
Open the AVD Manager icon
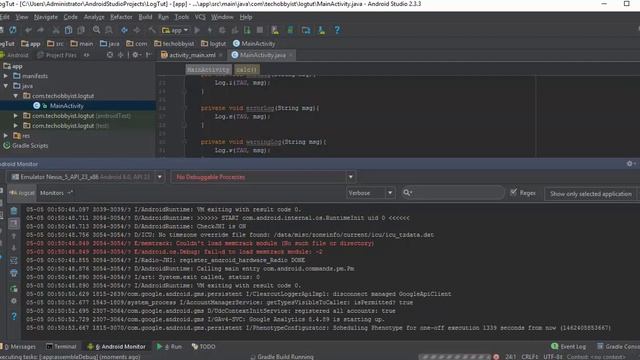275,30
